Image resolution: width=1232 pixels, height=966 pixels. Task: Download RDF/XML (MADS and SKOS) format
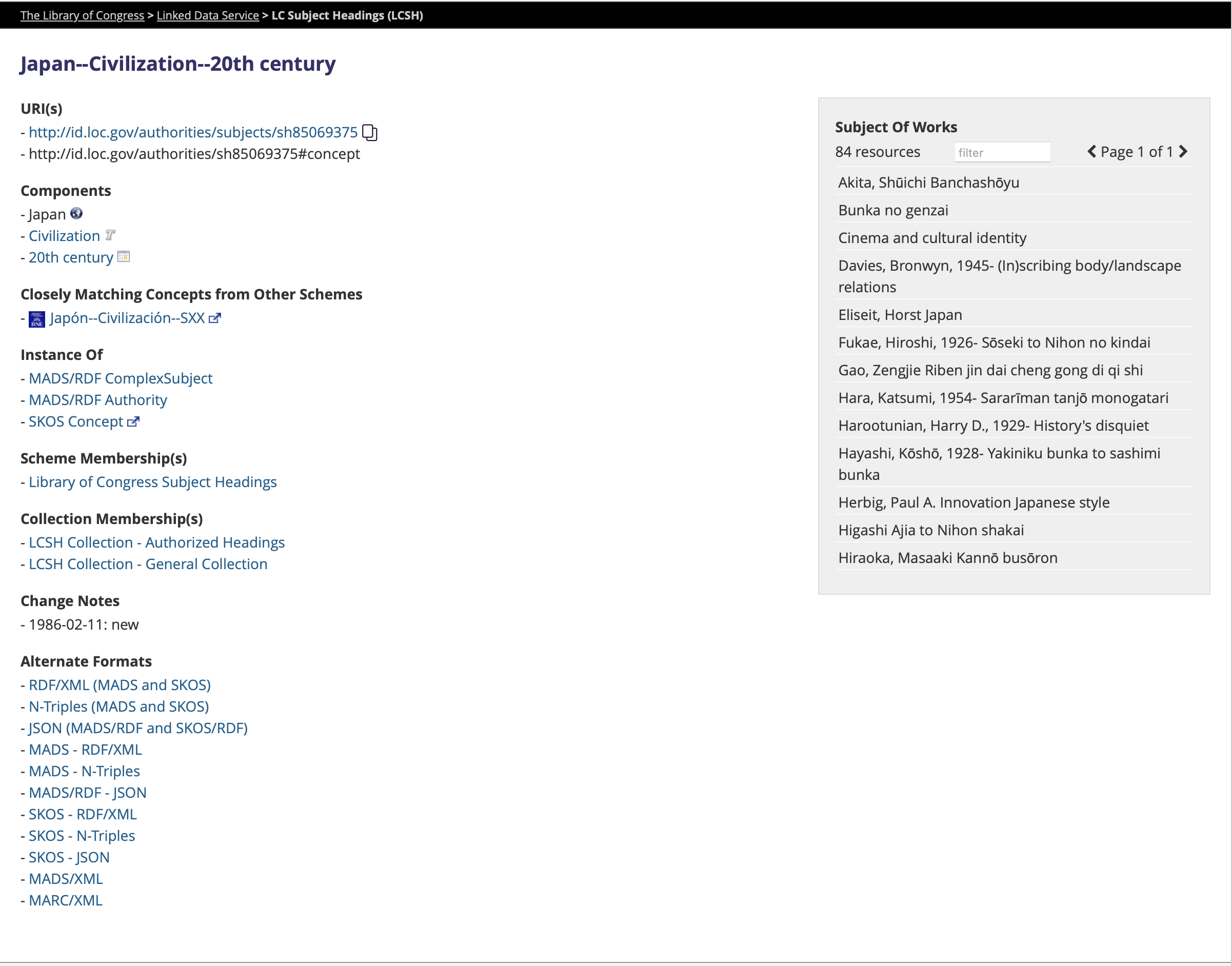pos(120,685)
